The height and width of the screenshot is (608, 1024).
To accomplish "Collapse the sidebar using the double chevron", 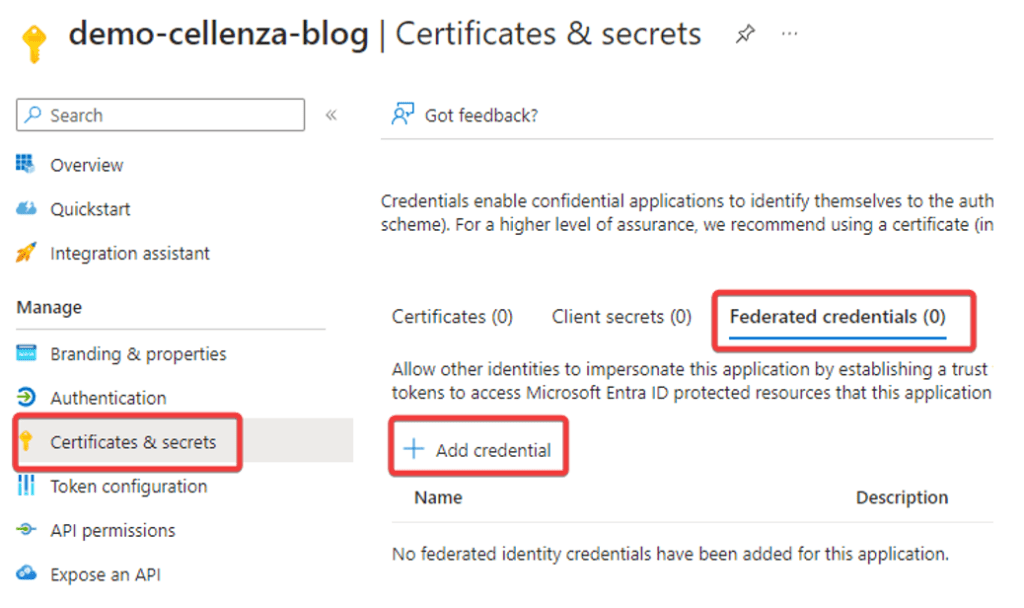I will pos(331,114).
